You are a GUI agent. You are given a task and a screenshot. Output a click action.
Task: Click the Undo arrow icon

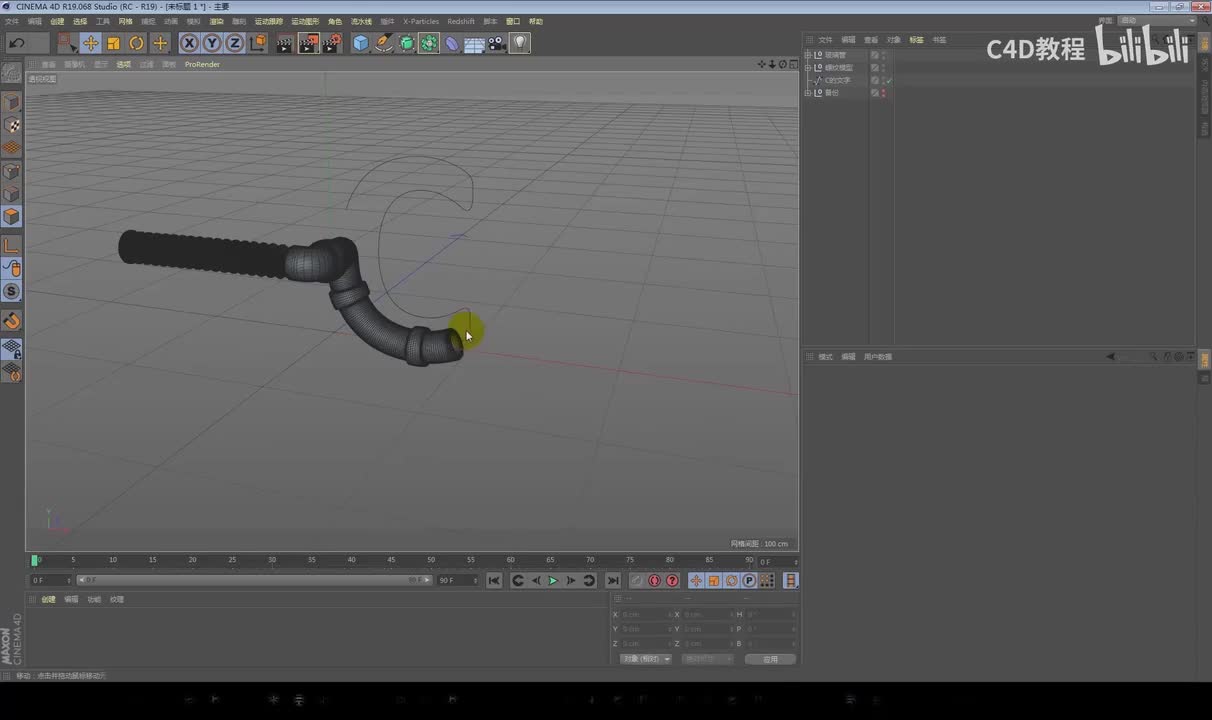coord(17,43)
